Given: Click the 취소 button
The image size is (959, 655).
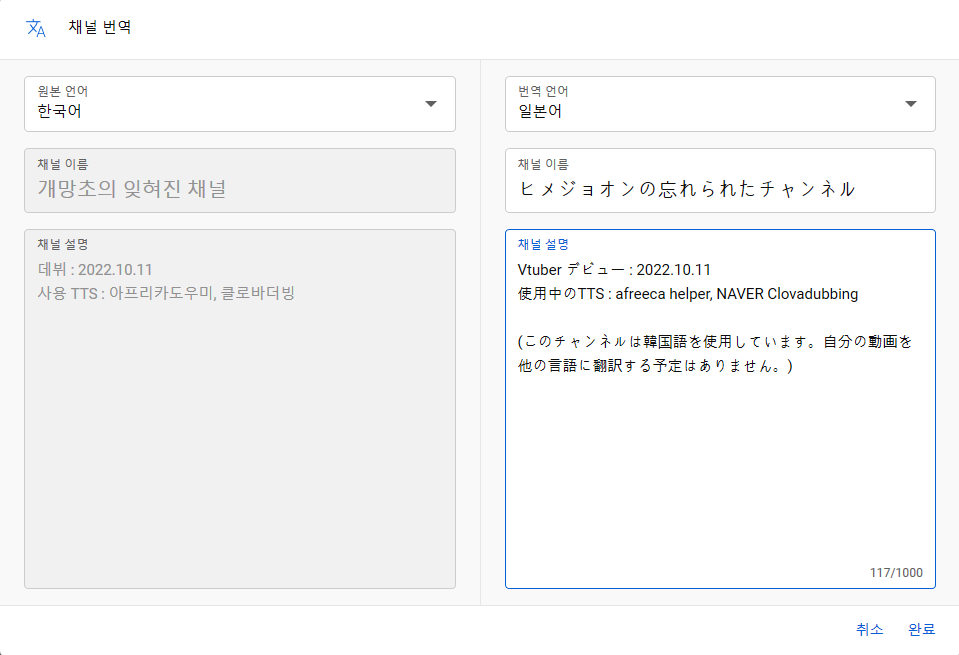Looking at the screenshot, I should point(869,629).
